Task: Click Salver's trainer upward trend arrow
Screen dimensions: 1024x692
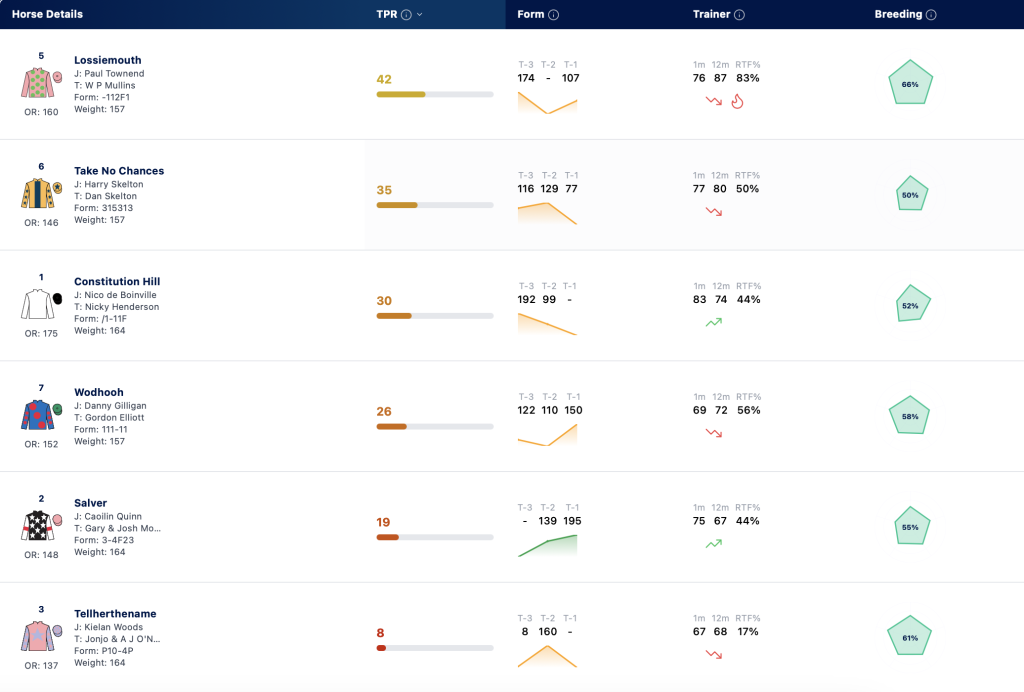Action: tap(714, 543)
